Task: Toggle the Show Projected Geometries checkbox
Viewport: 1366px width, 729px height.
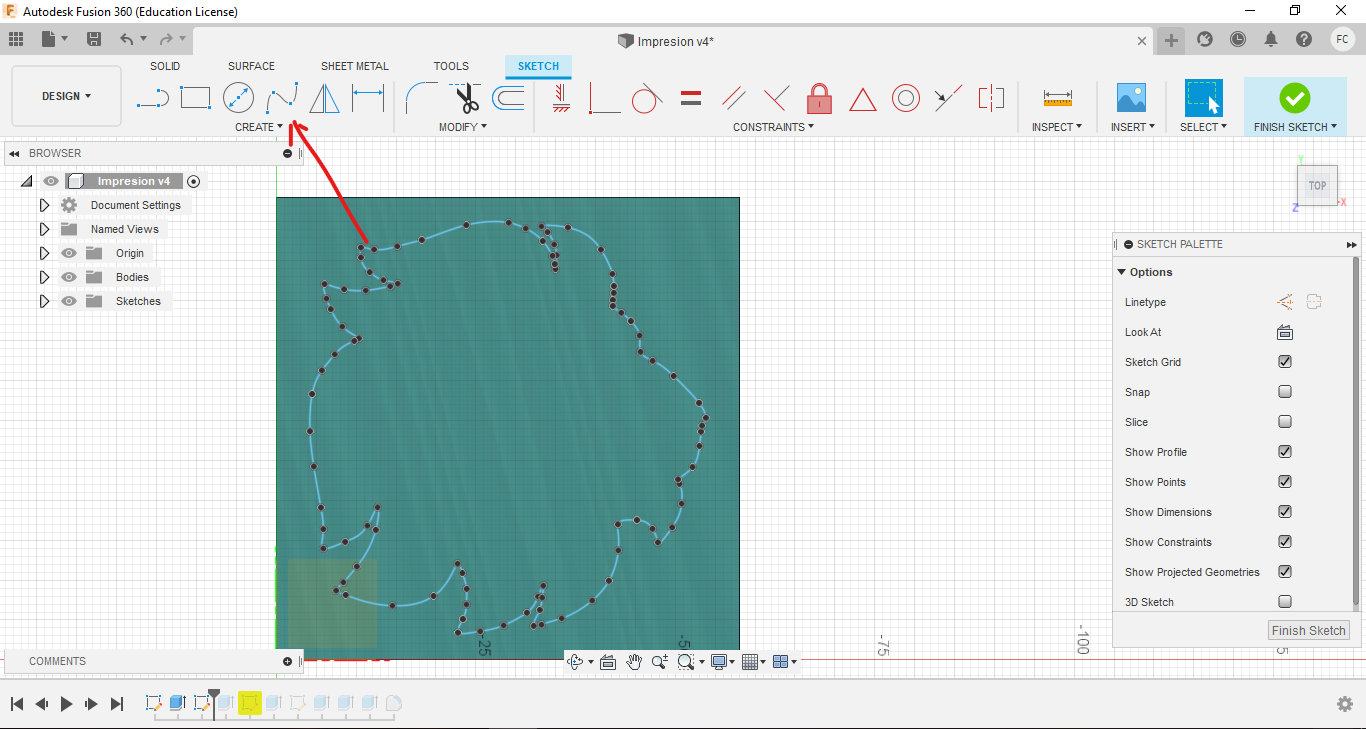Action: [x=1285, y=572]
